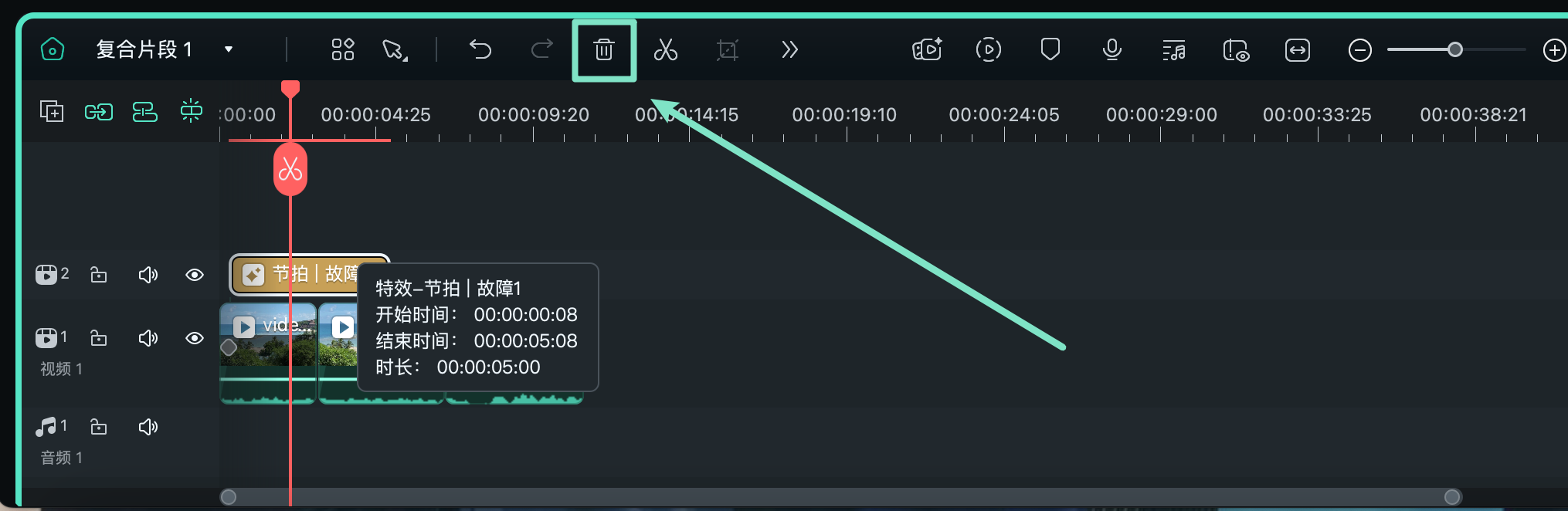1568x511 pixels.
Task: Click the scissors split button in toolbar
Action: point(665,50)
